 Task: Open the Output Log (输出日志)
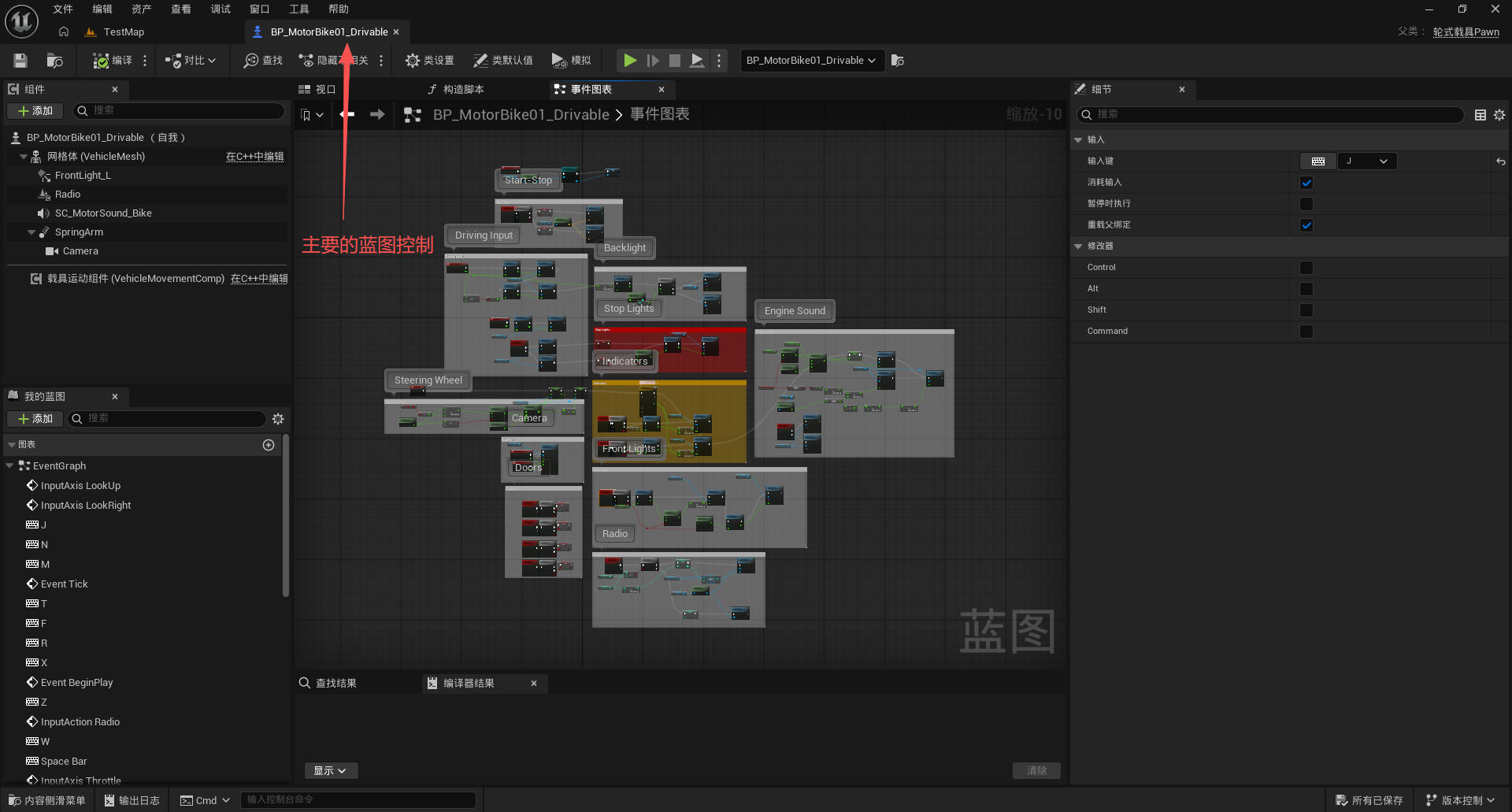[132, 800]
